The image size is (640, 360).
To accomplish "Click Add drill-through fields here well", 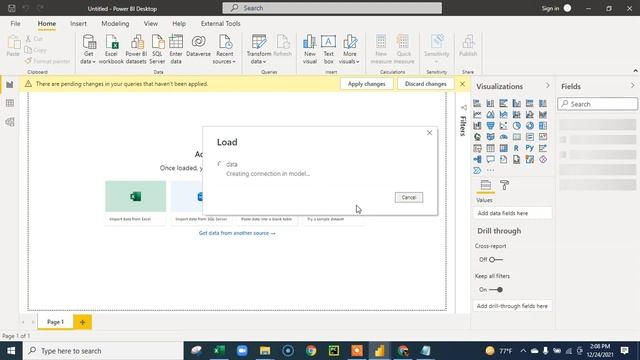I will click(513, 306).
